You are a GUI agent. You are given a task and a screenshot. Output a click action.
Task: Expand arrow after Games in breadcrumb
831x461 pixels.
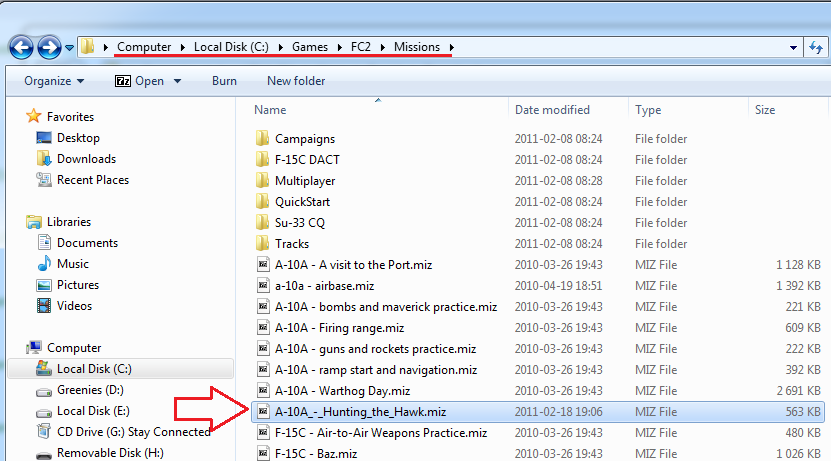coord(340,48)
